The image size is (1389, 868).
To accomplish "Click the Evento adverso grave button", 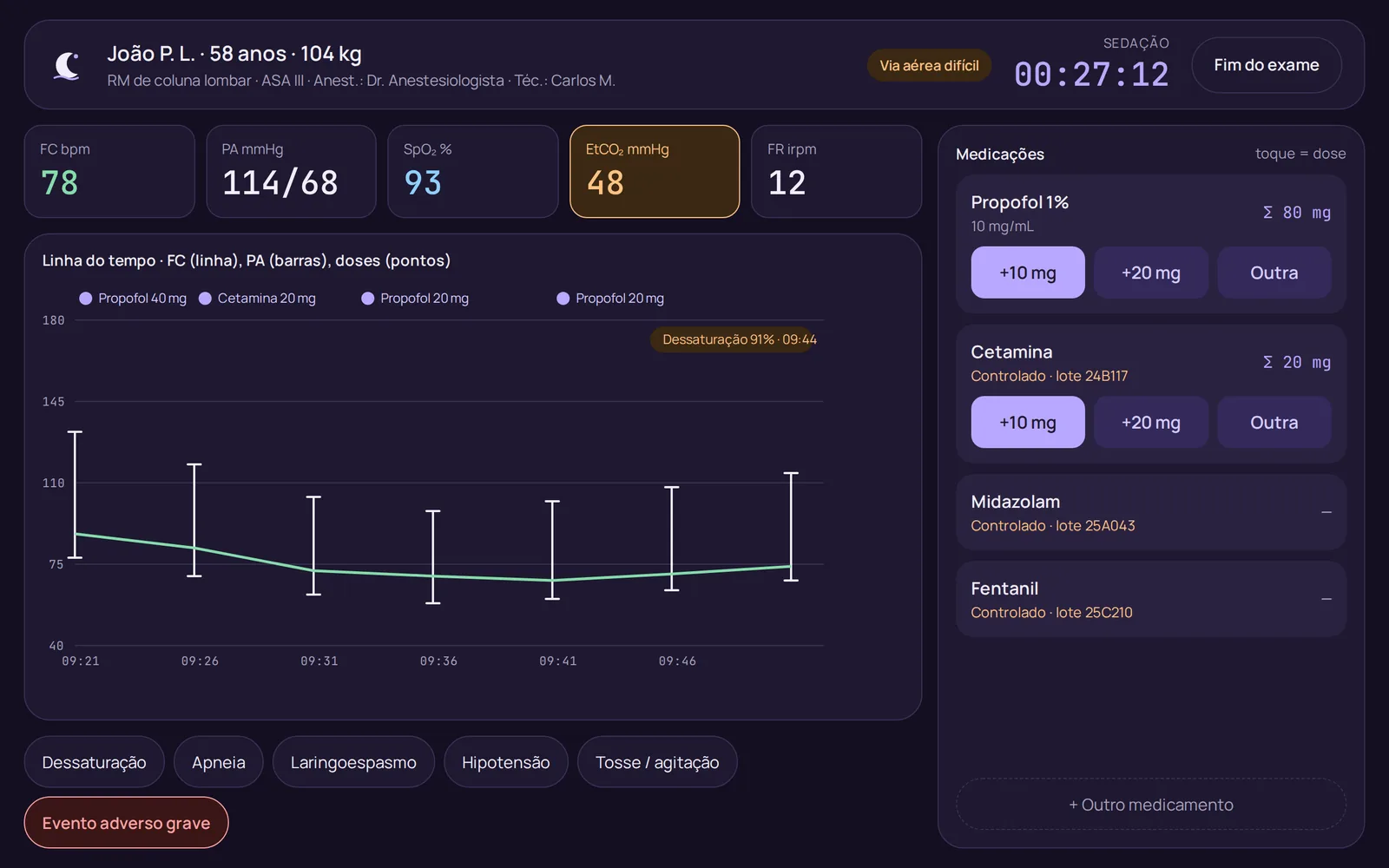I will (x=127, y=823).
